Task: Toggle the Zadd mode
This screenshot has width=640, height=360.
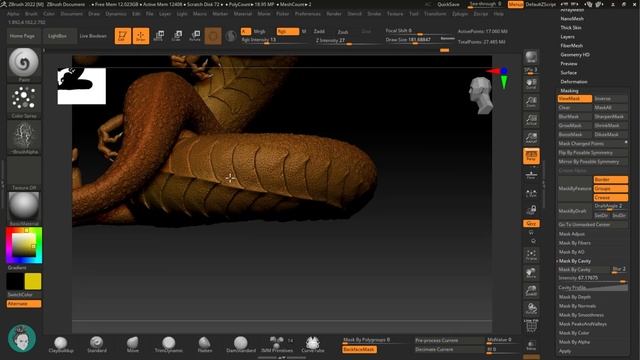Action: 319,31
